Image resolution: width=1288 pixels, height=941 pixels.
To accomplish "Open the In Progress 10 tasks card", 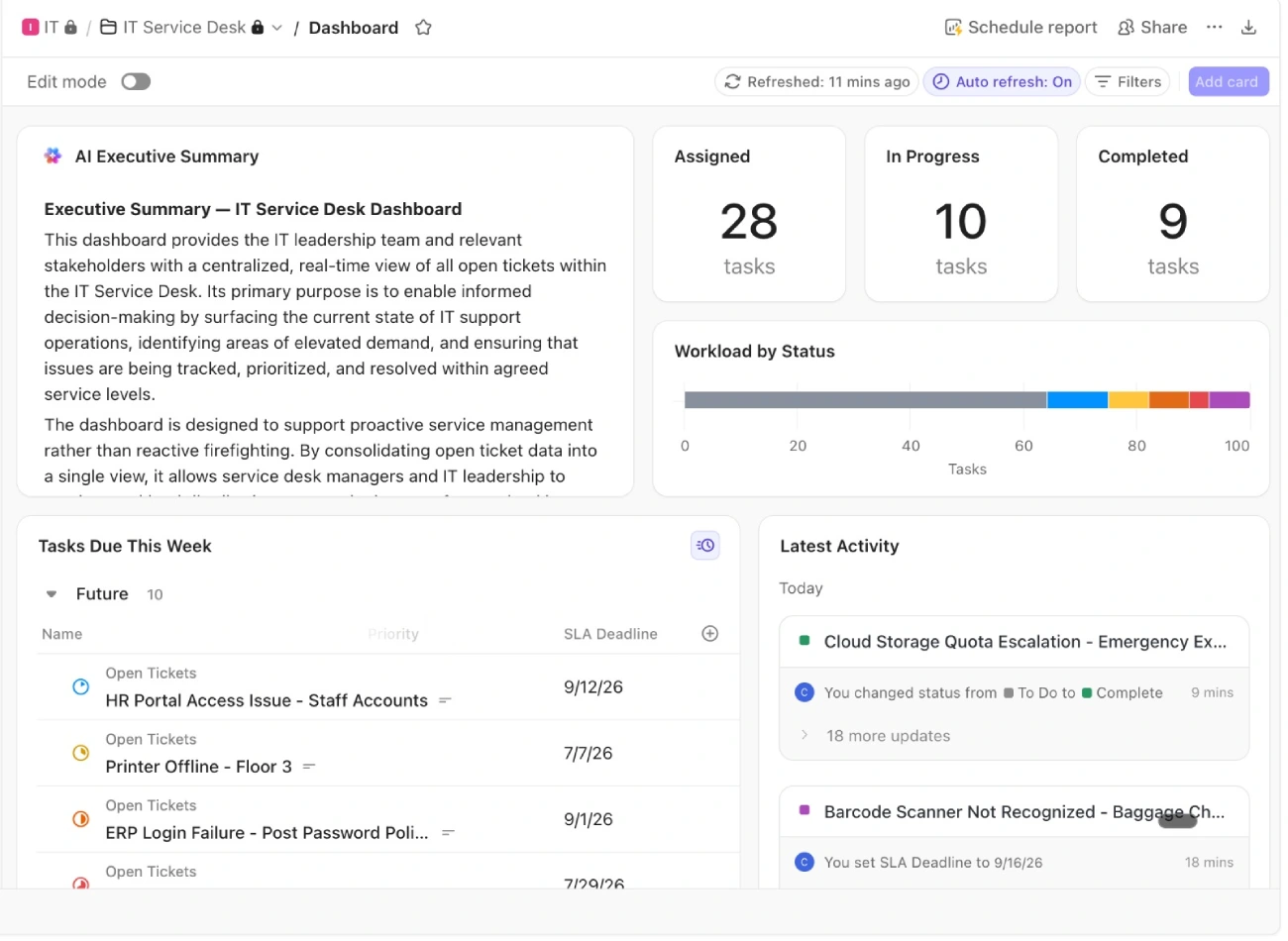I will tap(961, 214).
